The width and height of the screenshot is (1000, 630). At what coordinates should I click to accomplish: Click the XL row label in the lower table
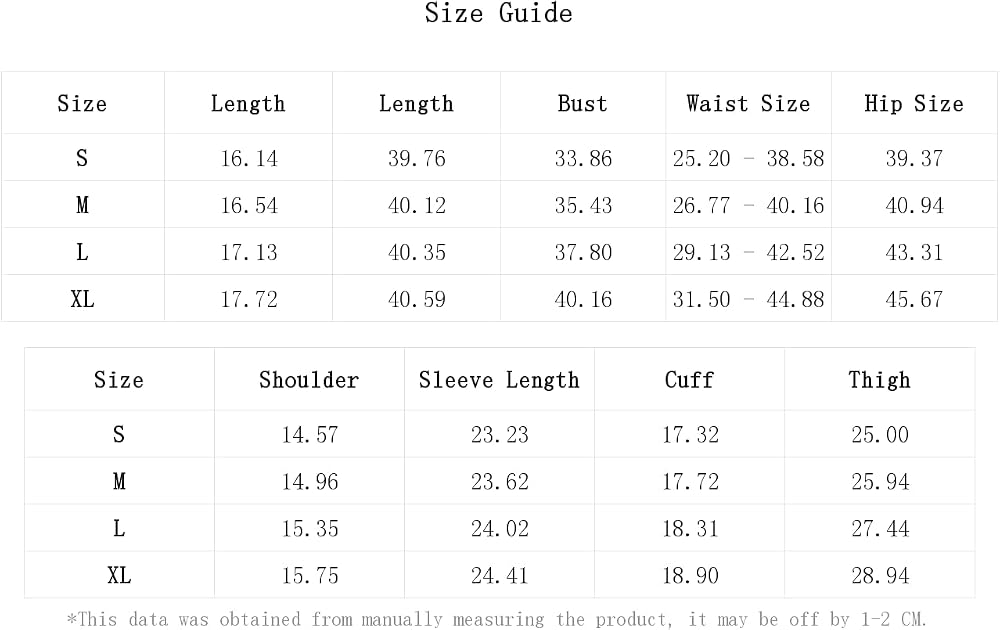(x=119, y=576)
